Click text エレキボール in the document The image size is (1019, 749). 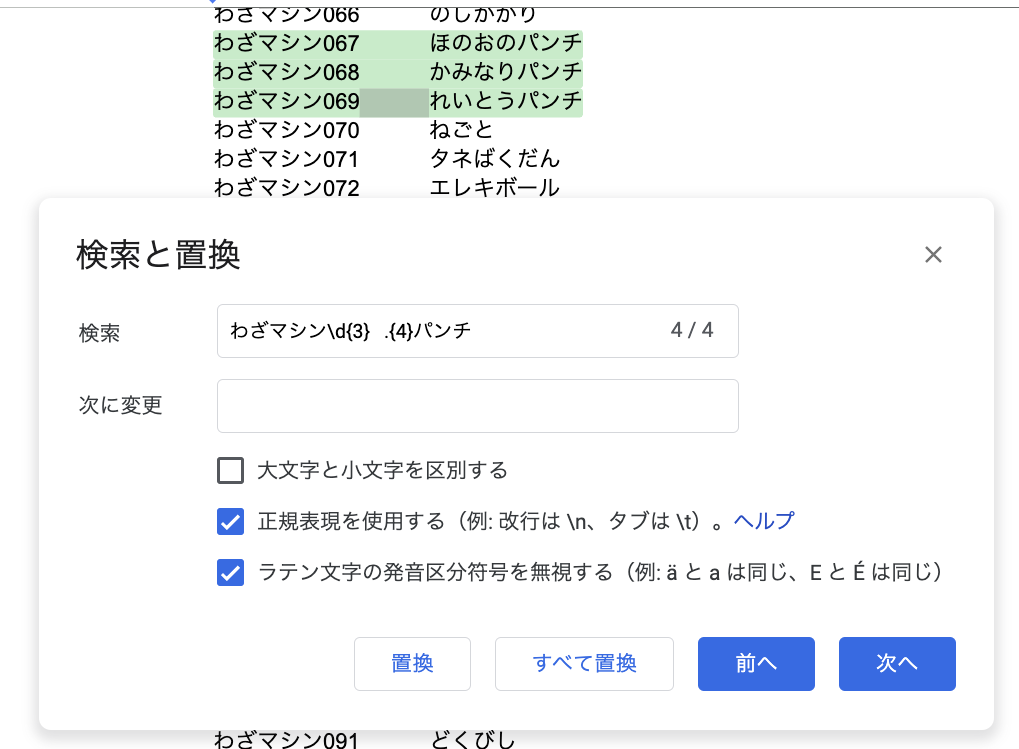495,188
